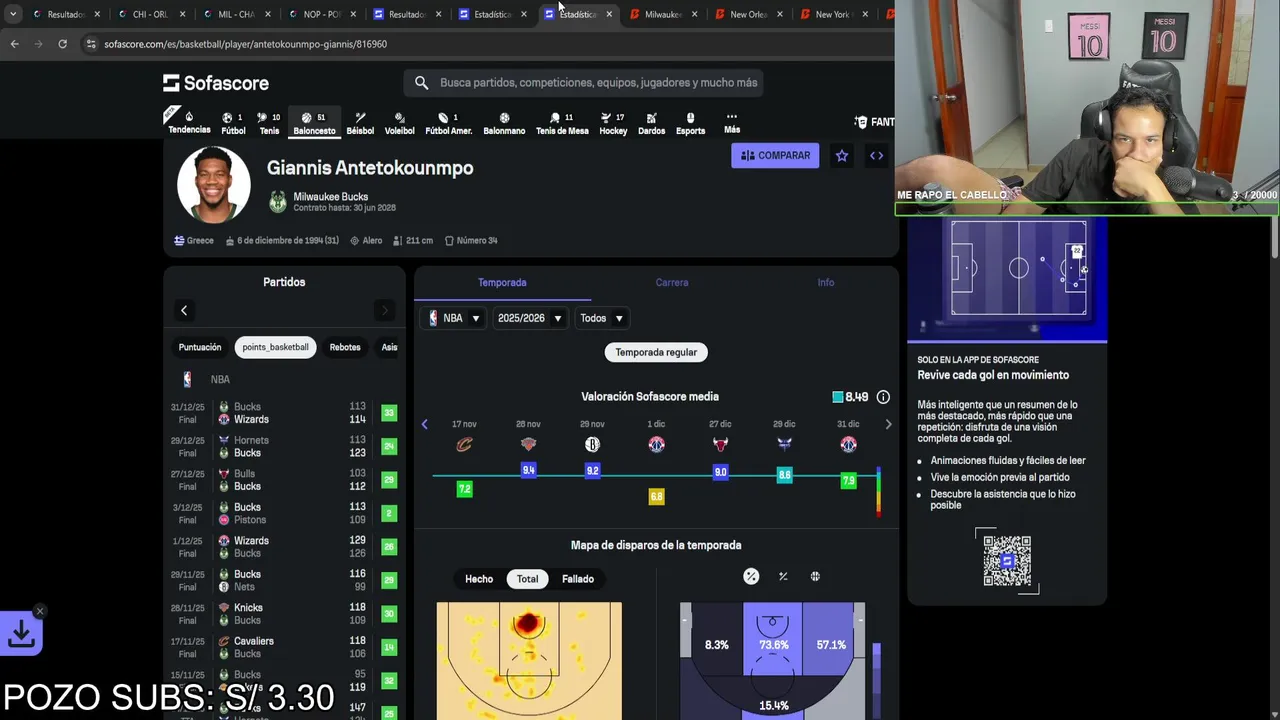This screenshot has height=720, width=1280.
Task: Open the Tenis de Mesa category
Action: point(562,123)
